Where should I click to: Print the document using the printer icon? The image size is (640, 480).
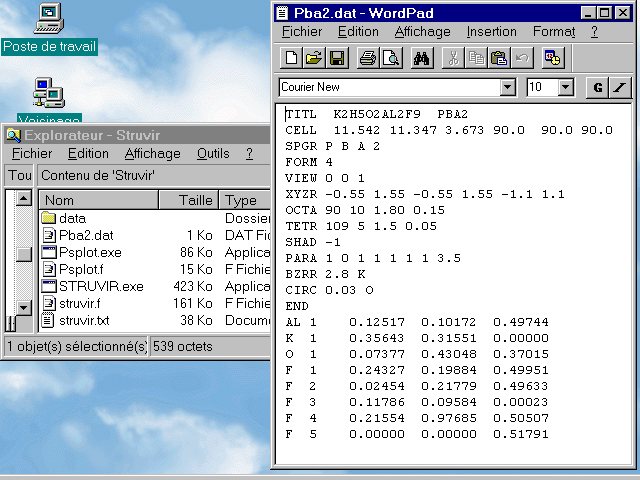(368, 58)
